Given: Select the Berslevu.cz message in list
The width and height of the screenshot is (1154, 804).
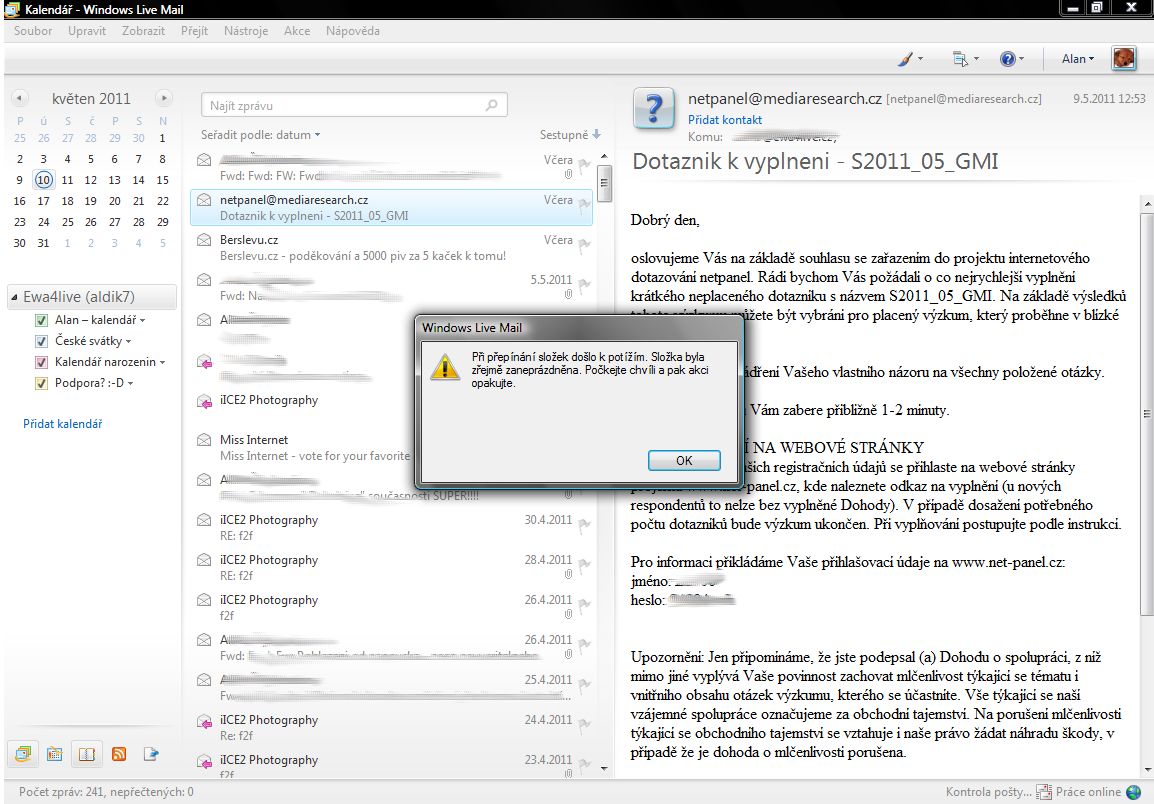Looking at the screenshot, I should click(392, 247).
